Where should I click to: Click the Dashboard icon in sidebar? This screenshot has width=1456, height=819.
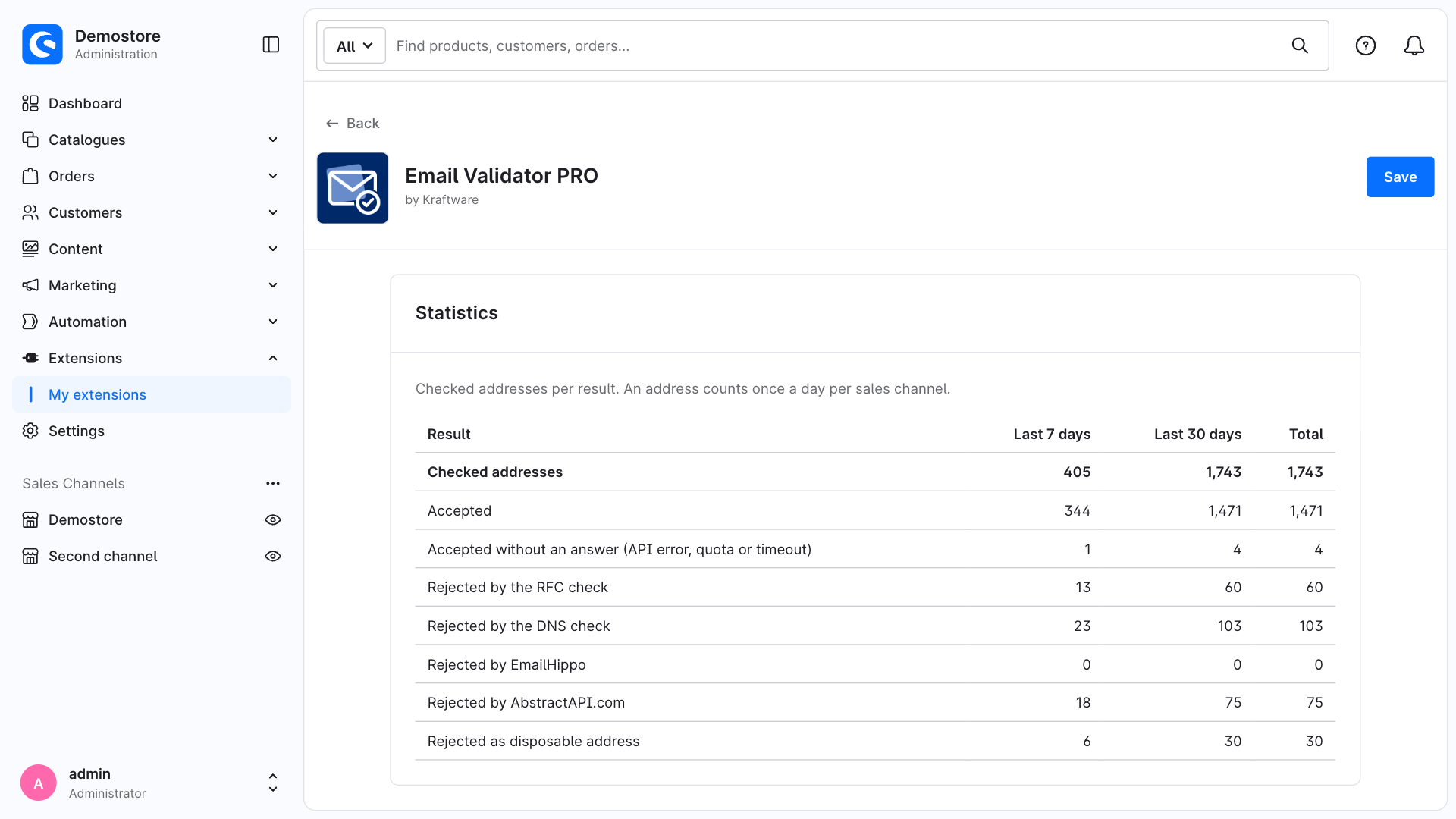click(x=30, y=103)
